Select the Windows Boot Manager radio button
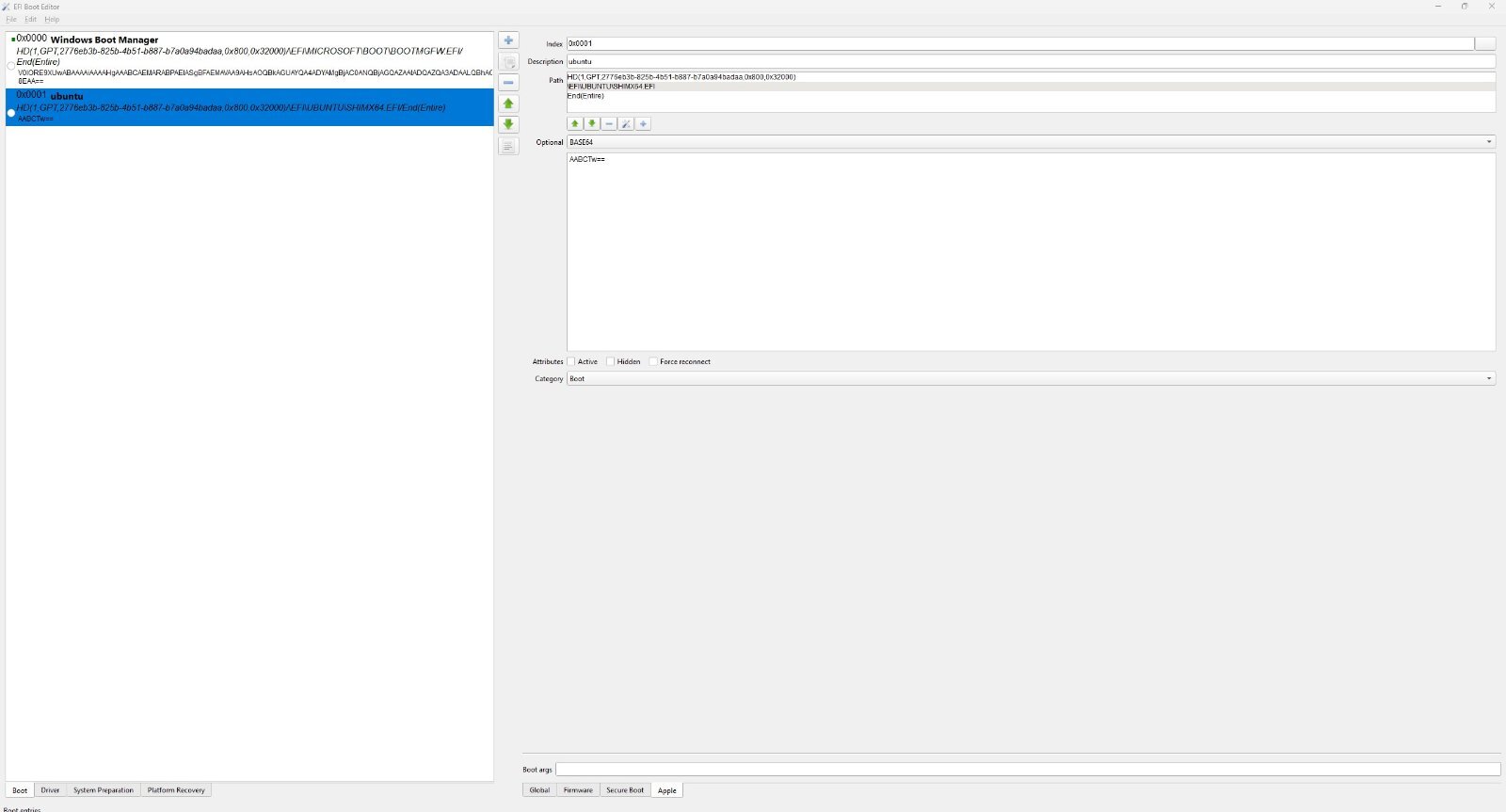Image resolution: width=1506 pixels, height=812 pixels. tap(11, 66)
